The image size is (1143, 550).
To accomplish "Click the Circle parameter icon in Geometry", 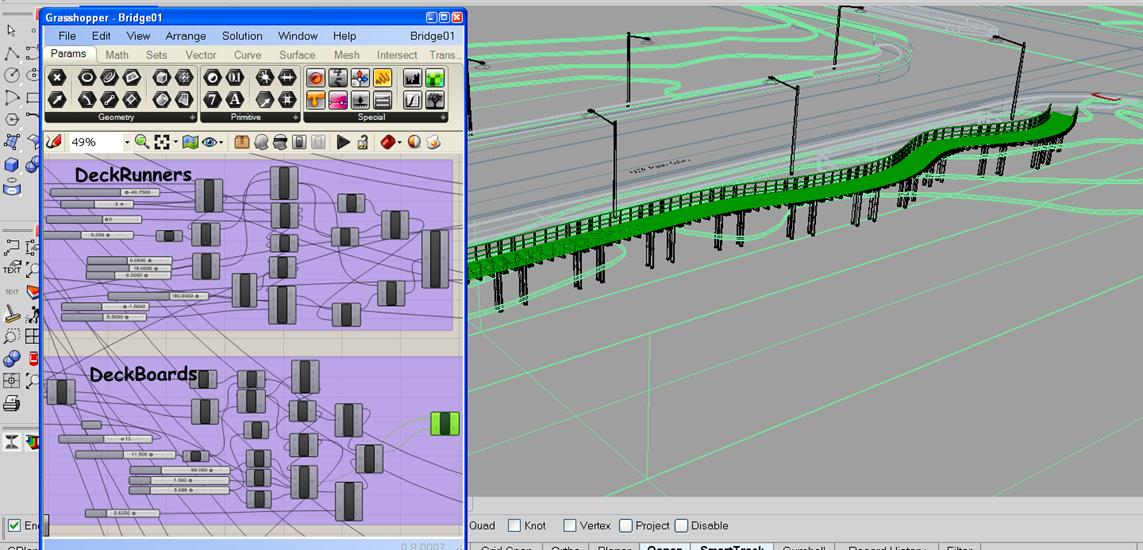I will [87, 78].
